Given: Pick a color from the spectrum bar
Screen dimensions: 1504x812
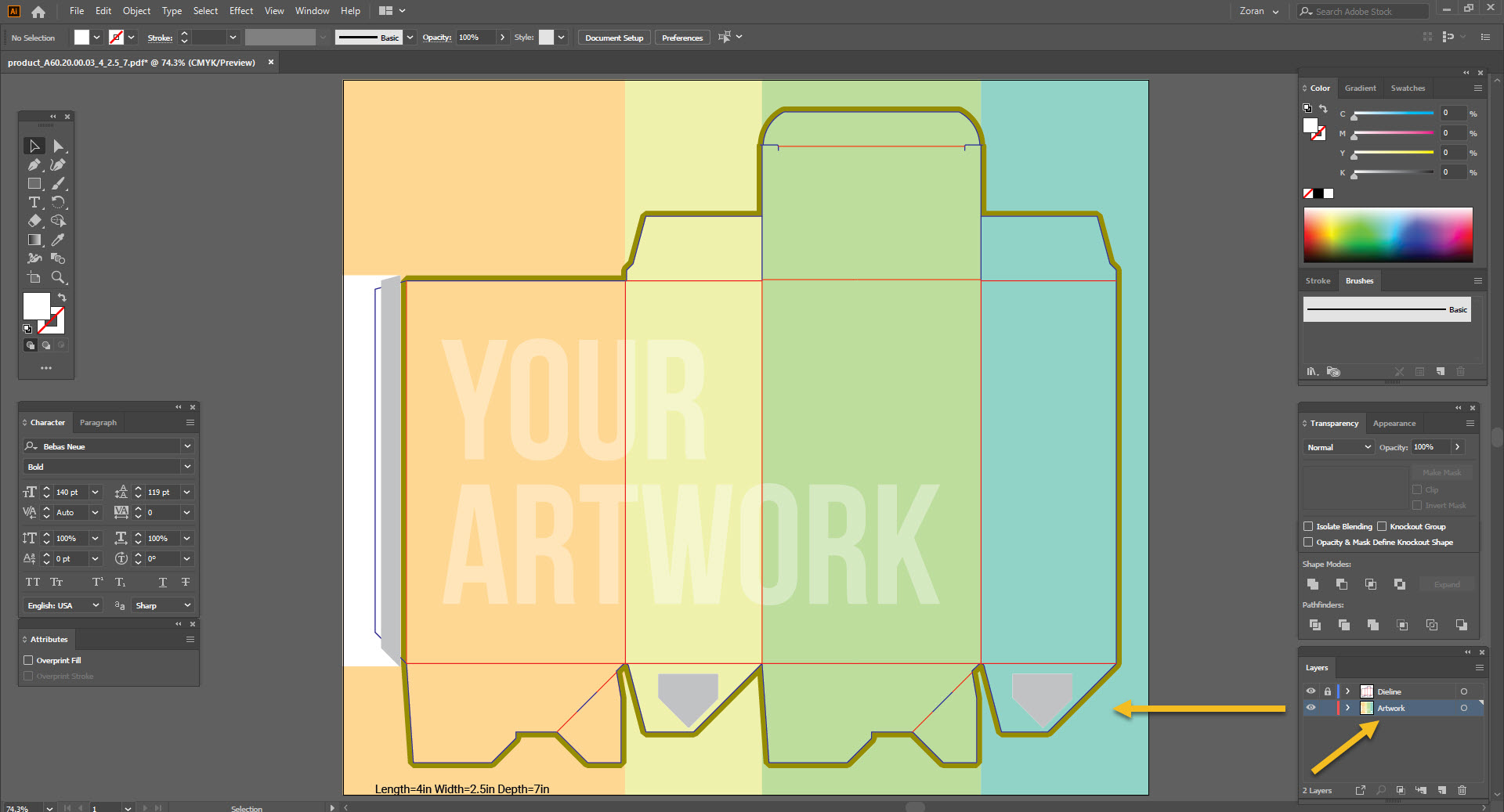Looking at the screenshot, I should pos(1387,235).
